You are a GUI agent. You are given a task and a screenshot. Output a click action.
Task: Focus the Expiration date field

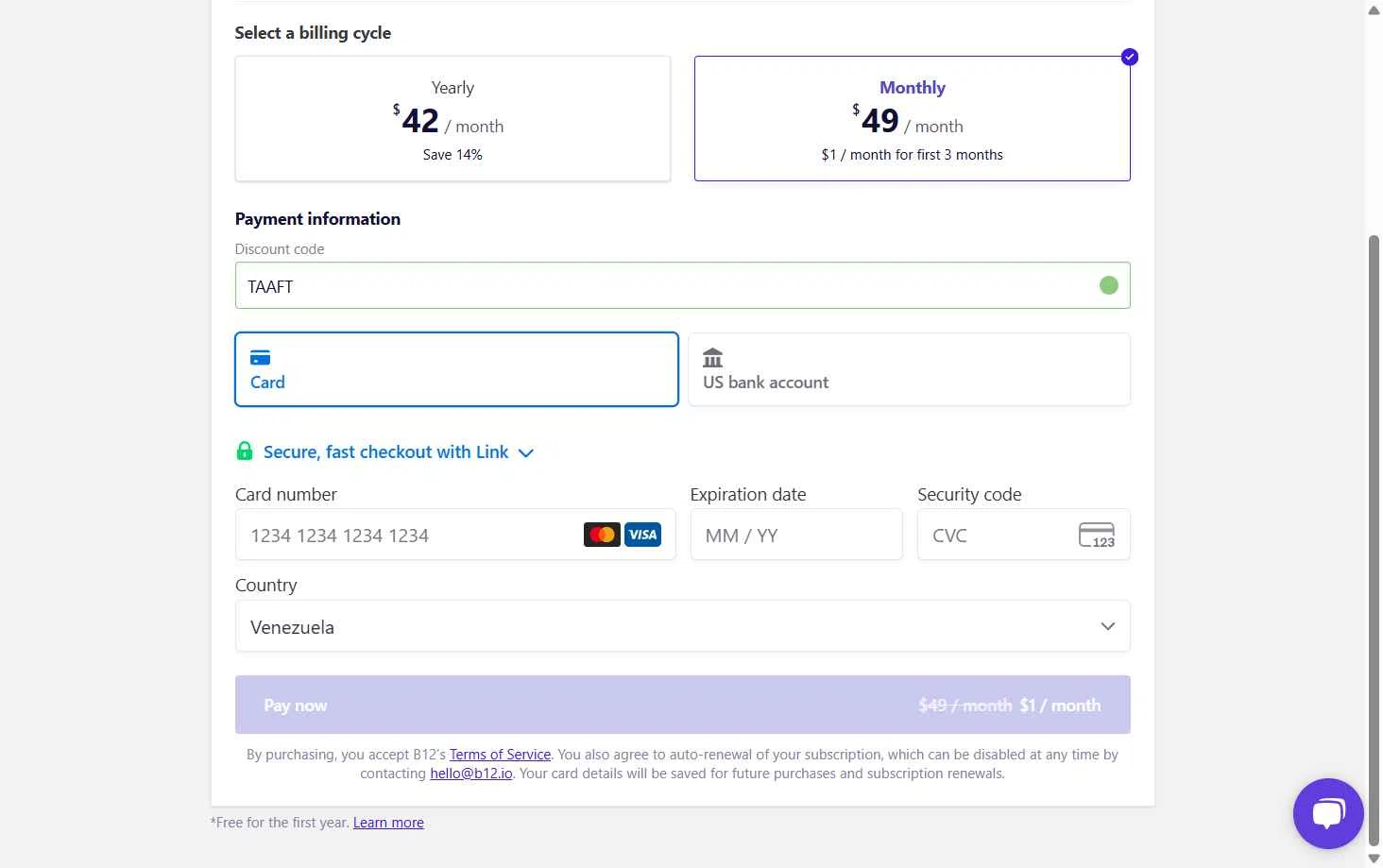[796, 535]
